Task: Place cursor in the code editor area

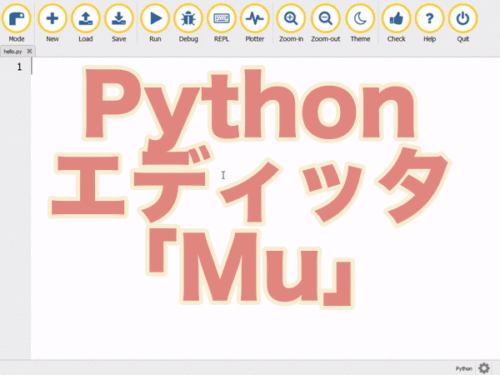Action: point(265,208)
